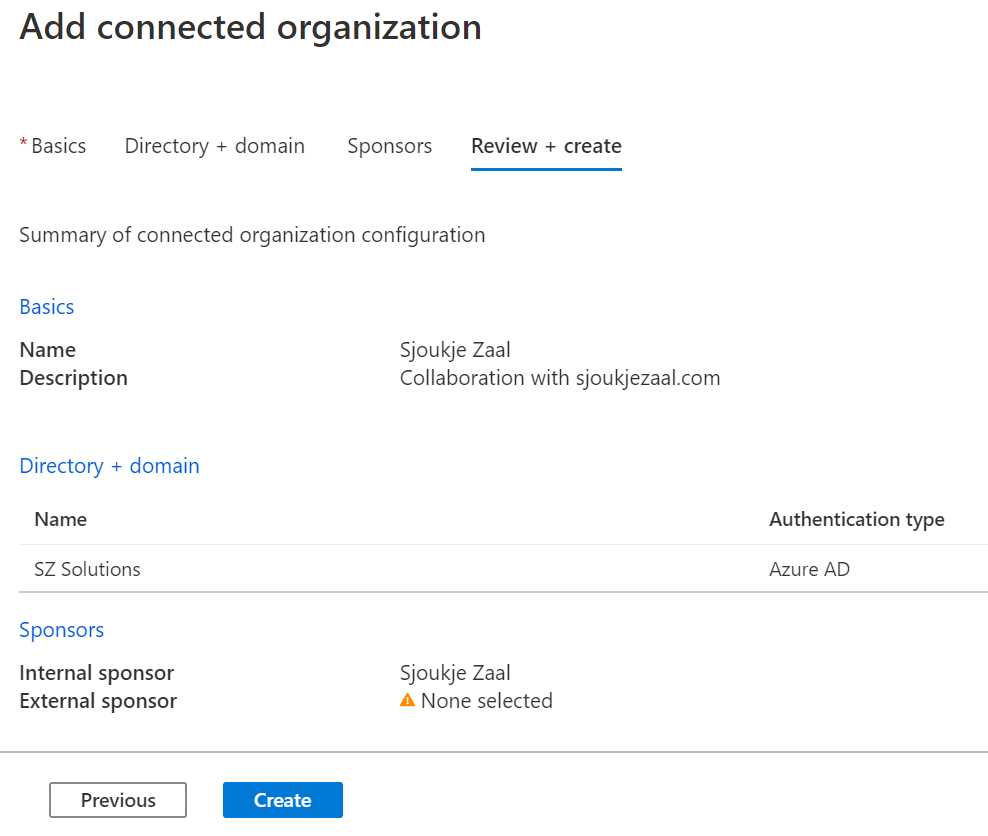
Task: Click None selected next to External sponsor
Action: coord(487,700)
